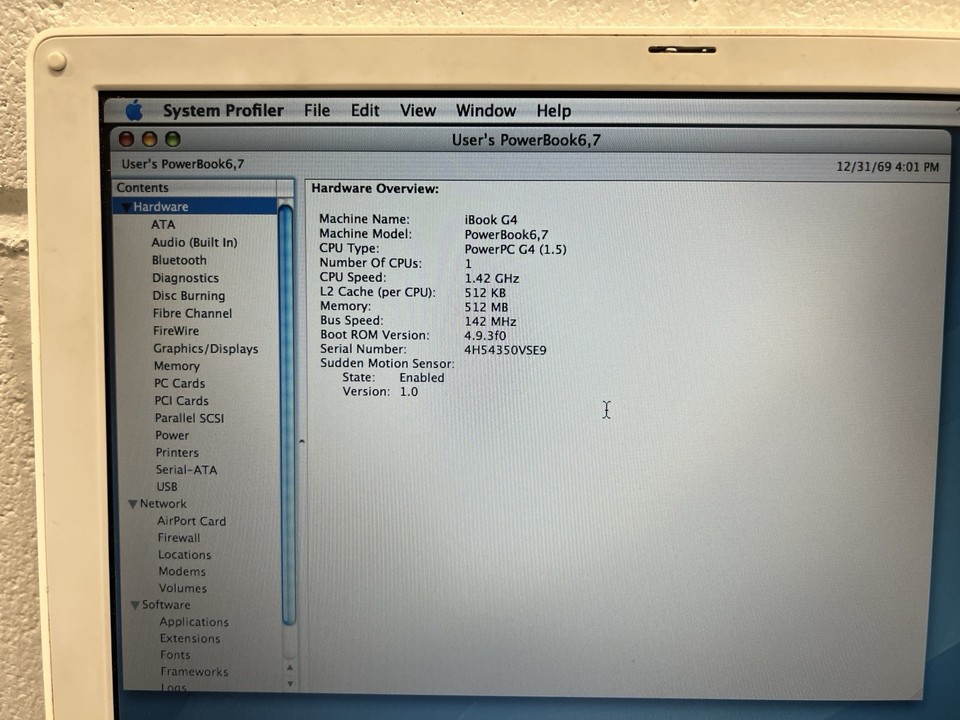Select Bluetooth in the sidebar
Viewport: 960px width, 720px height.
[x=179, y=260]
